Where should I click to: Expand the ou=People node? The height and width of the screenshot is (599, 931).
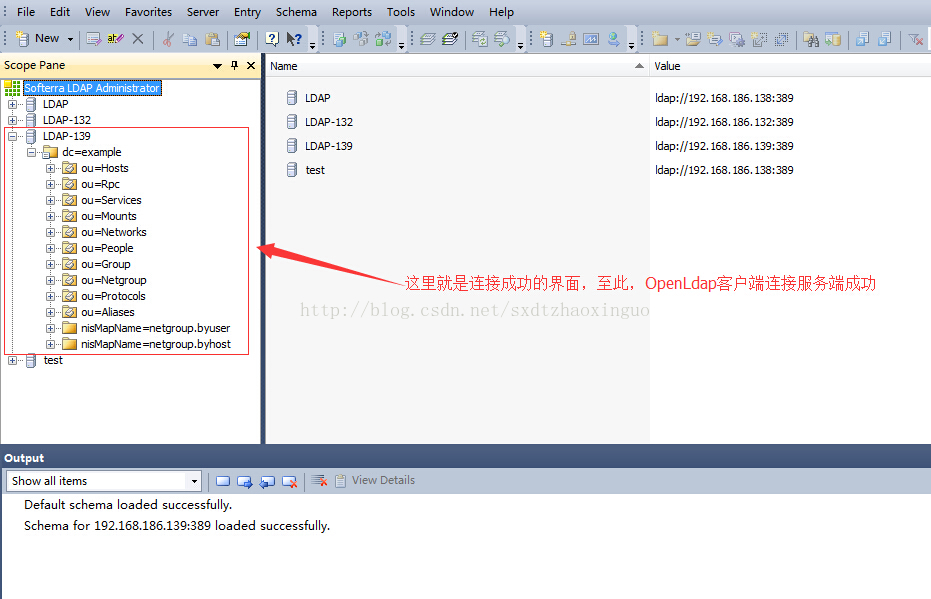(x=50, y=249)
